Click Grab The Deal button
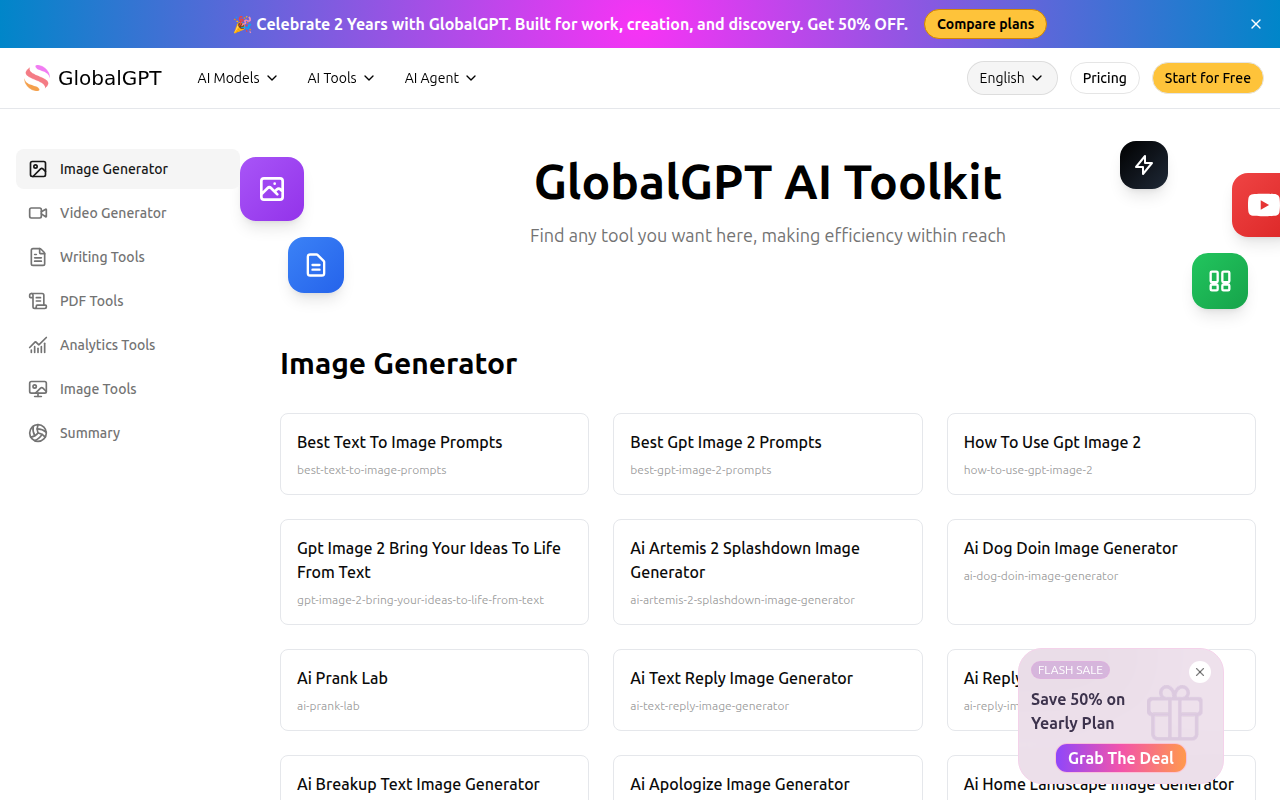This screenshot has height=800, width=1280. point(1121,758)
